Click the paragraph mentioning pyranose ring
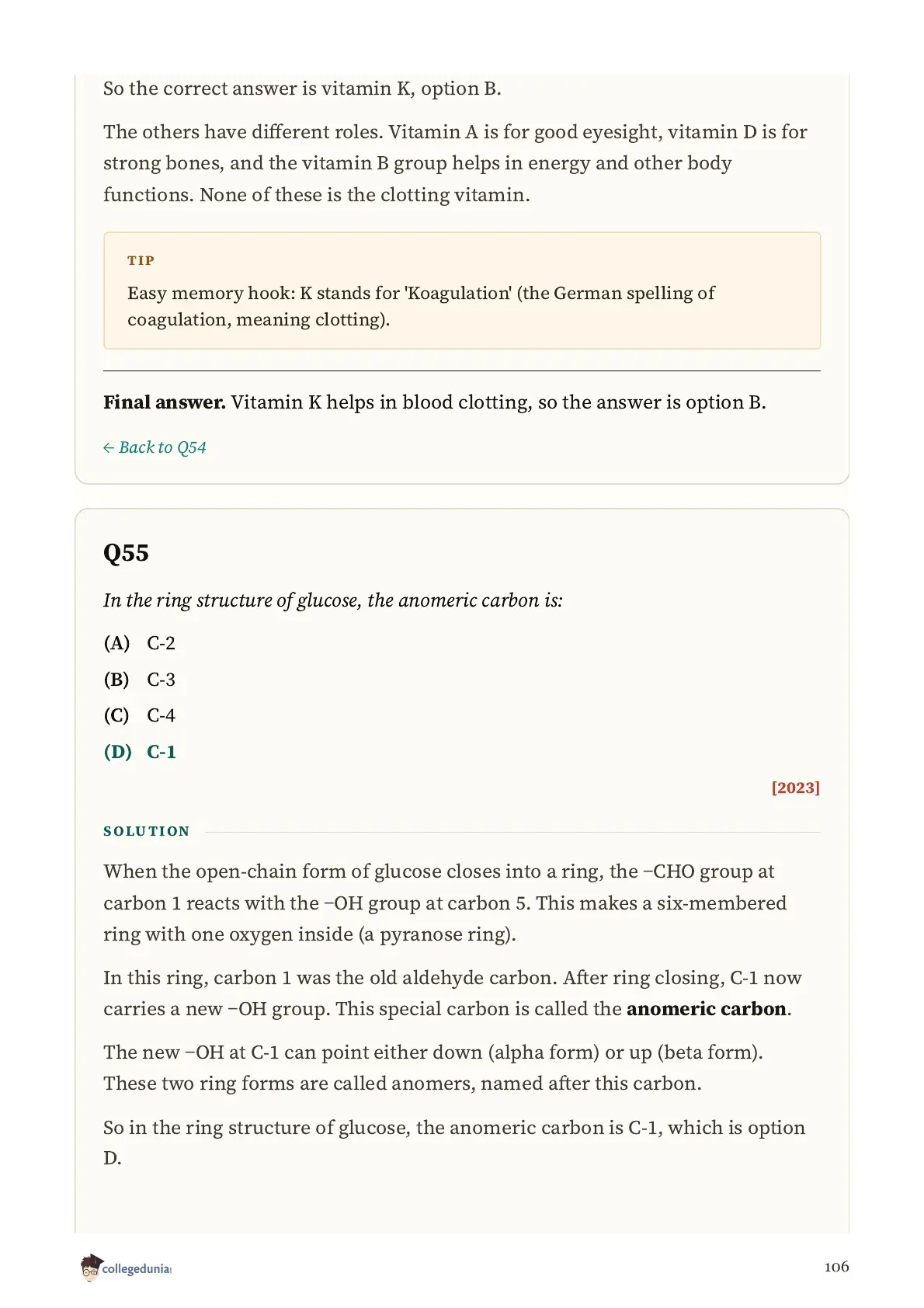This screenshot has width=924, height=1308. click(445, 903)
